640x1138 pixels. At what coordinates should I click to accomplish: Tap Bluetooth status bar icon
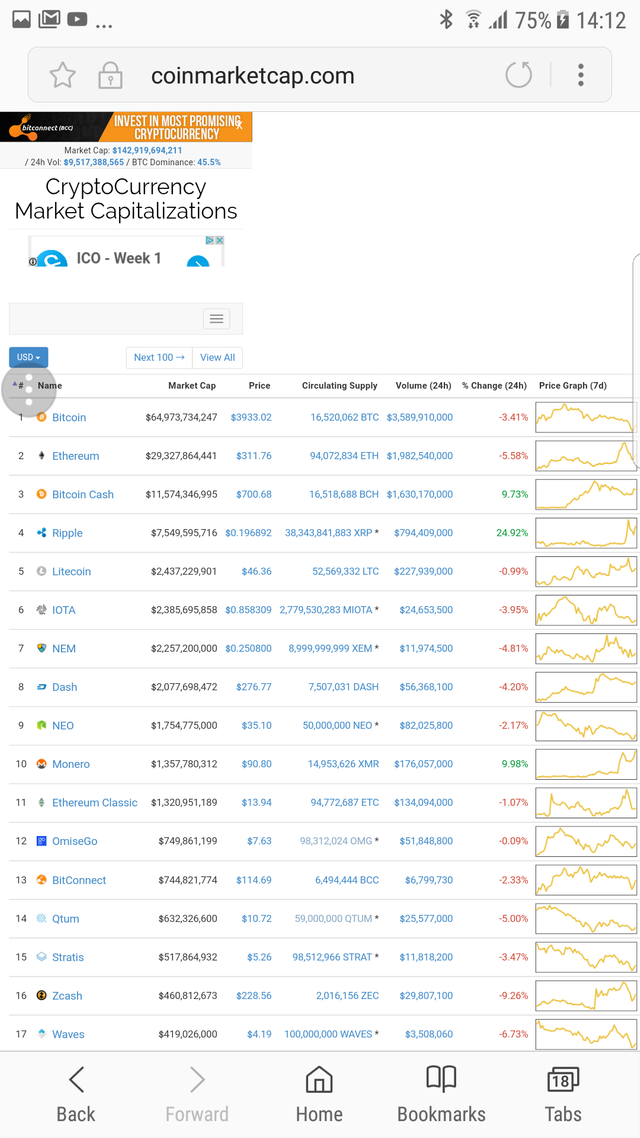[446, 20]
